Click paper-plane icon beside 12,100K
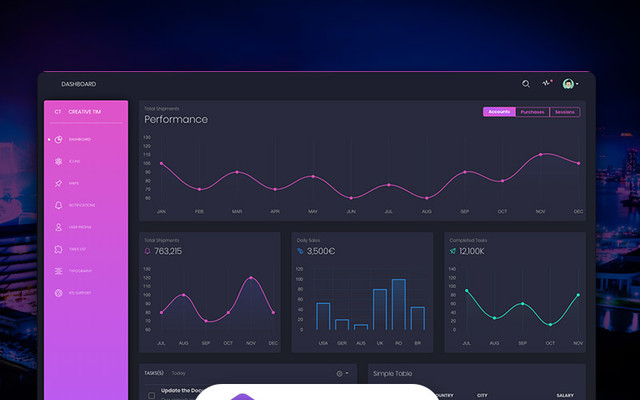The height and width of the screenshot is (400, 640). click(453, 251)
